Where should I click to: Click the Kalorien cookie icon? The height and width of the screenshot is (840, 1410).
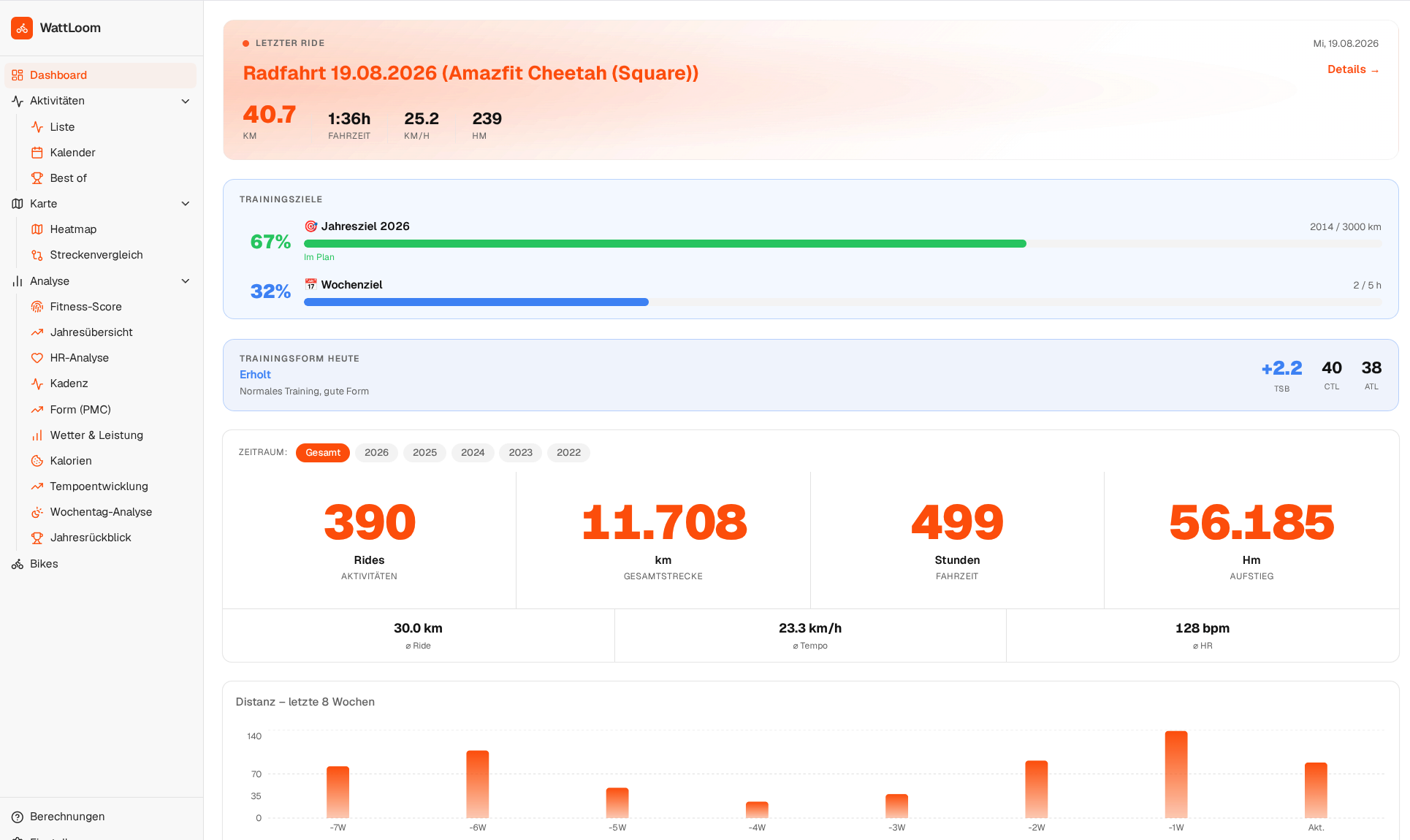(x=37, y=461)
